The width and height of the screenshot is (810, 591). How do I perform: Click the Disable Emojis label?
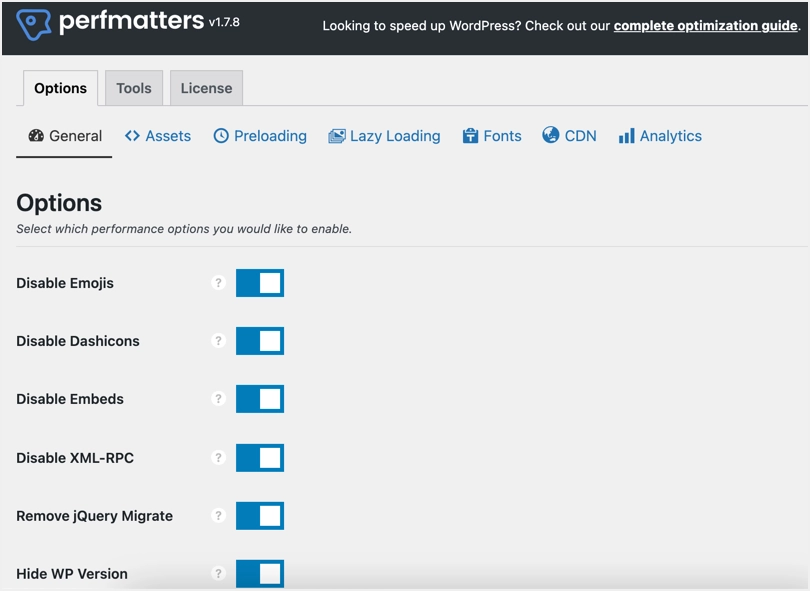tap(65, 283)
